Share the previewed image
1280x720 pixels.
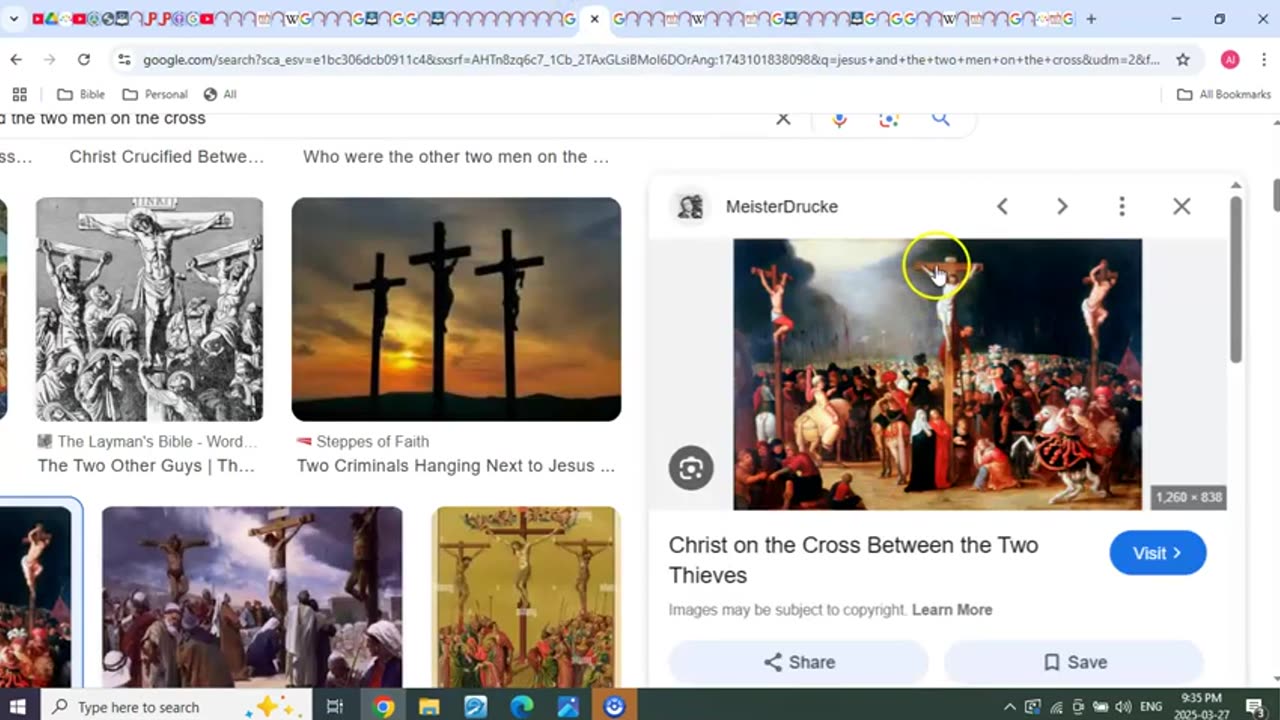(799, 662)
